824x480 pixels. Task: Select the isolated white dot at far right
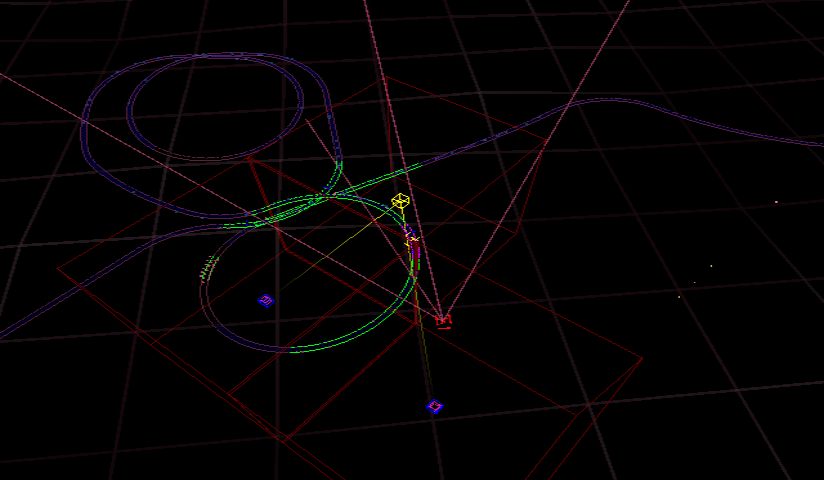point(777,202)
